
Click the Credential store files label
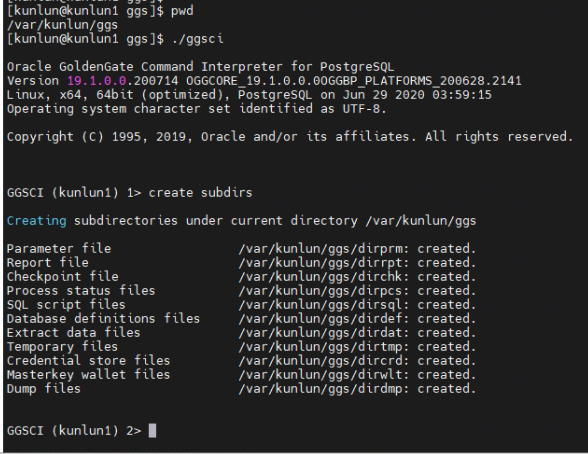pyautogui.click(x=88, y=361)
